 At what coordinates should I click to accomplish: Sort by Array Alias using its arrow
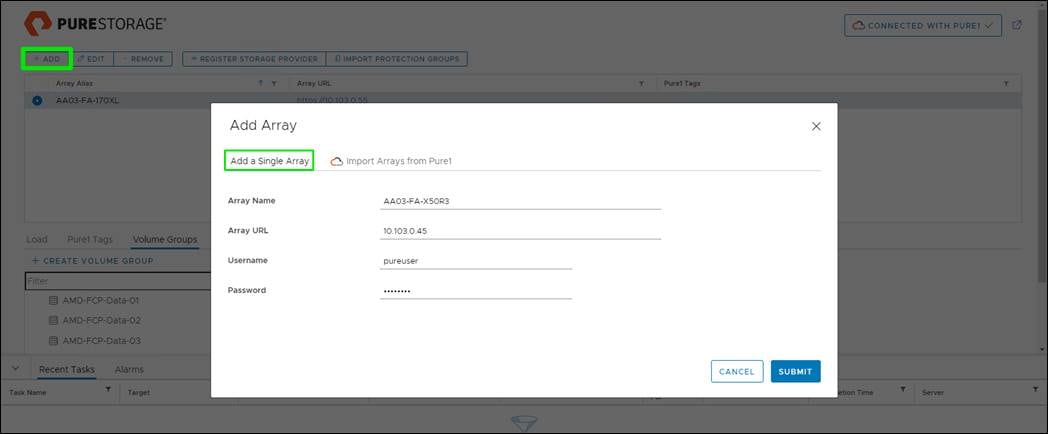(261, 84)
